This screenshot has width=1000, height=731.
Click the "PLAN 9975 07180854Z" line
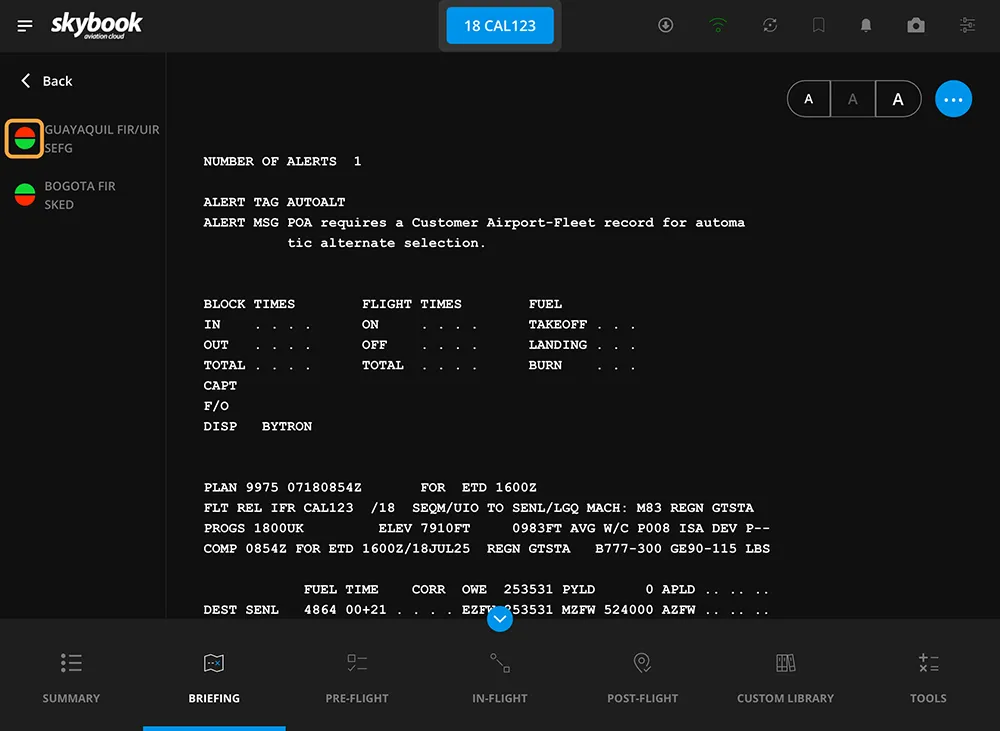370,488
